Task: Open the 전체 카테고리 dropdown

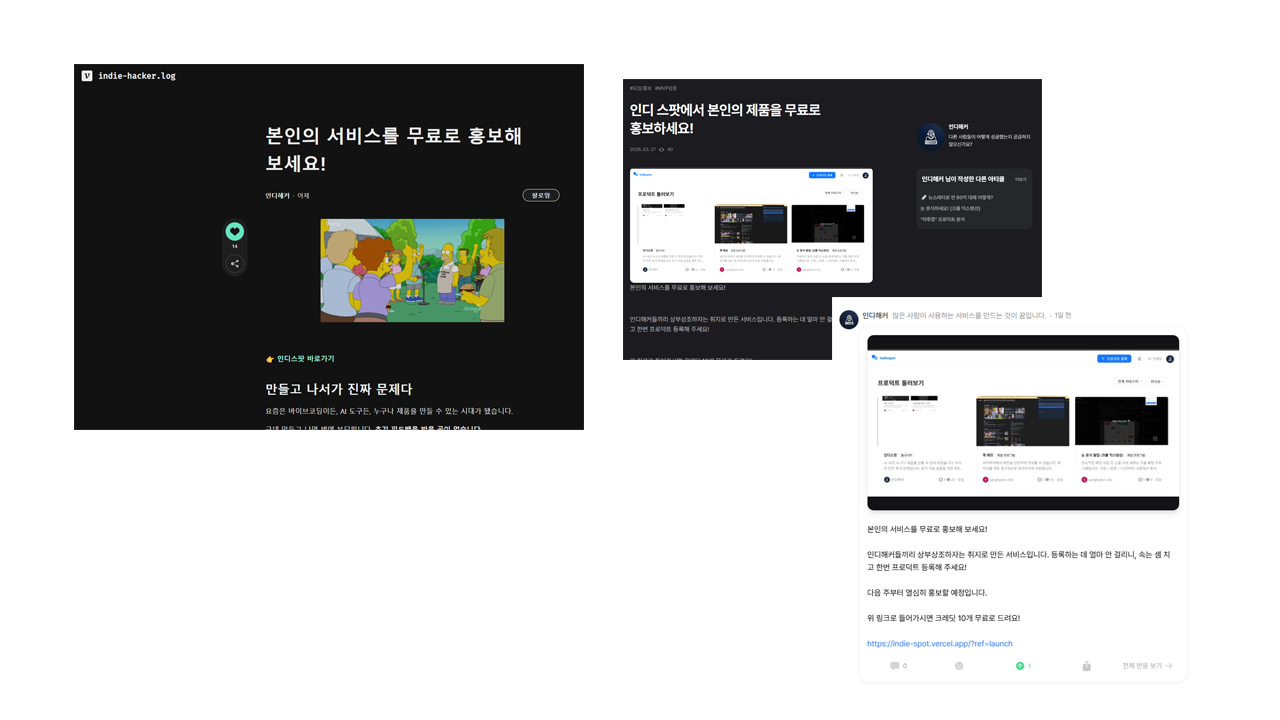Action: point(1128,382)
